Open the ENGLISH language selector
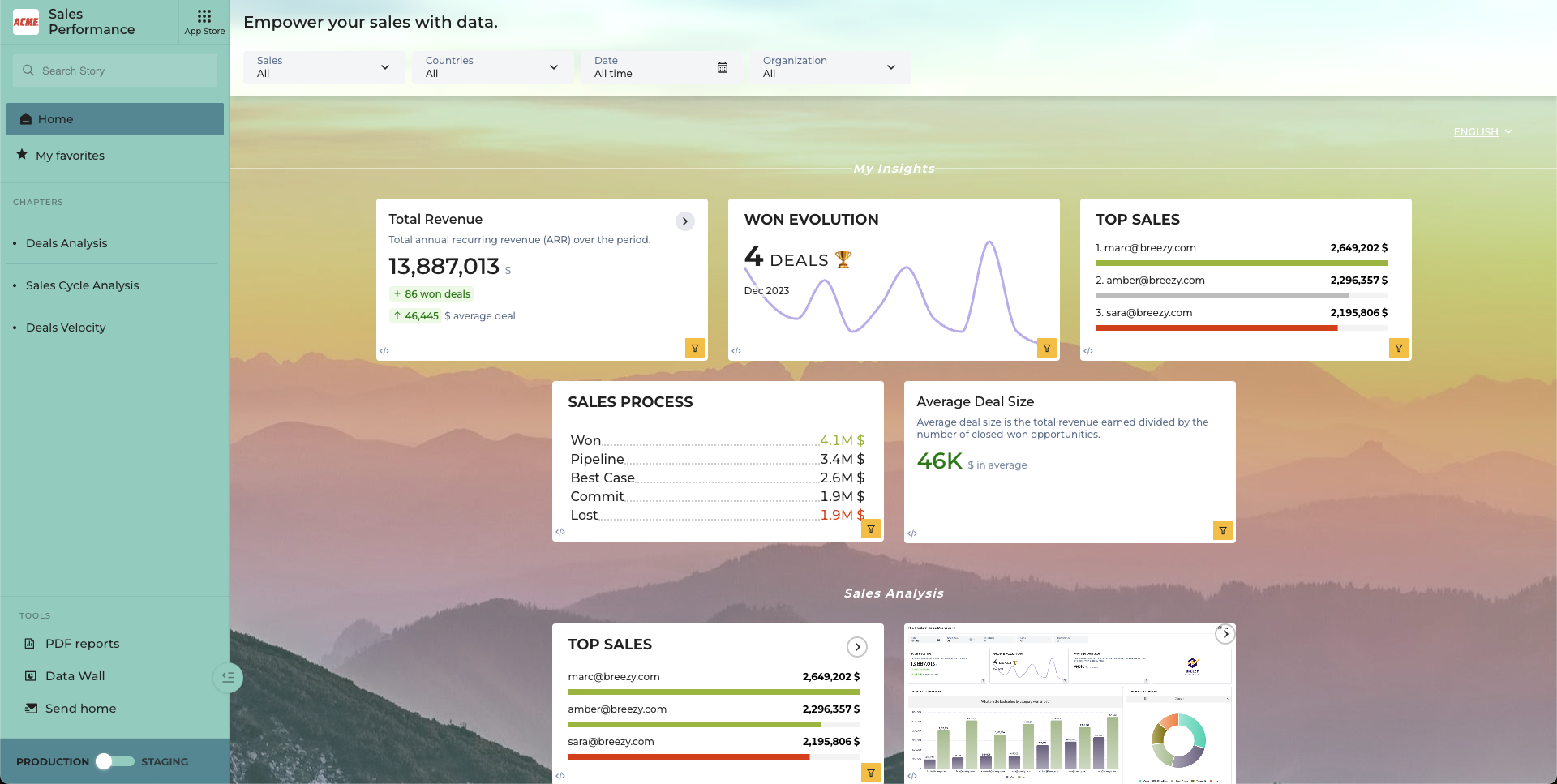 [x=1482, y=131]
